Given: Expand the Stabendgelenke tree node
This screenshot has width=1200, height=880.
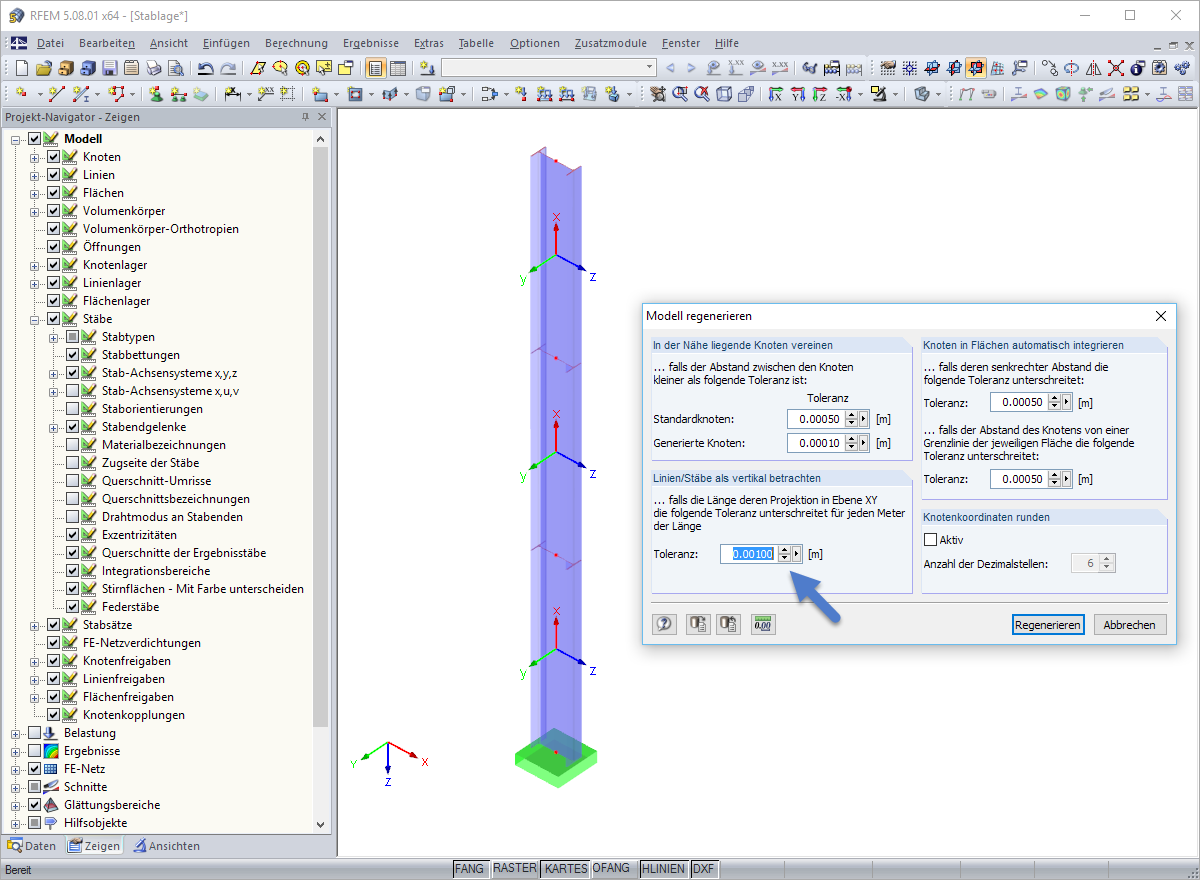Looking at the screenshot, I should click(54, 427).
